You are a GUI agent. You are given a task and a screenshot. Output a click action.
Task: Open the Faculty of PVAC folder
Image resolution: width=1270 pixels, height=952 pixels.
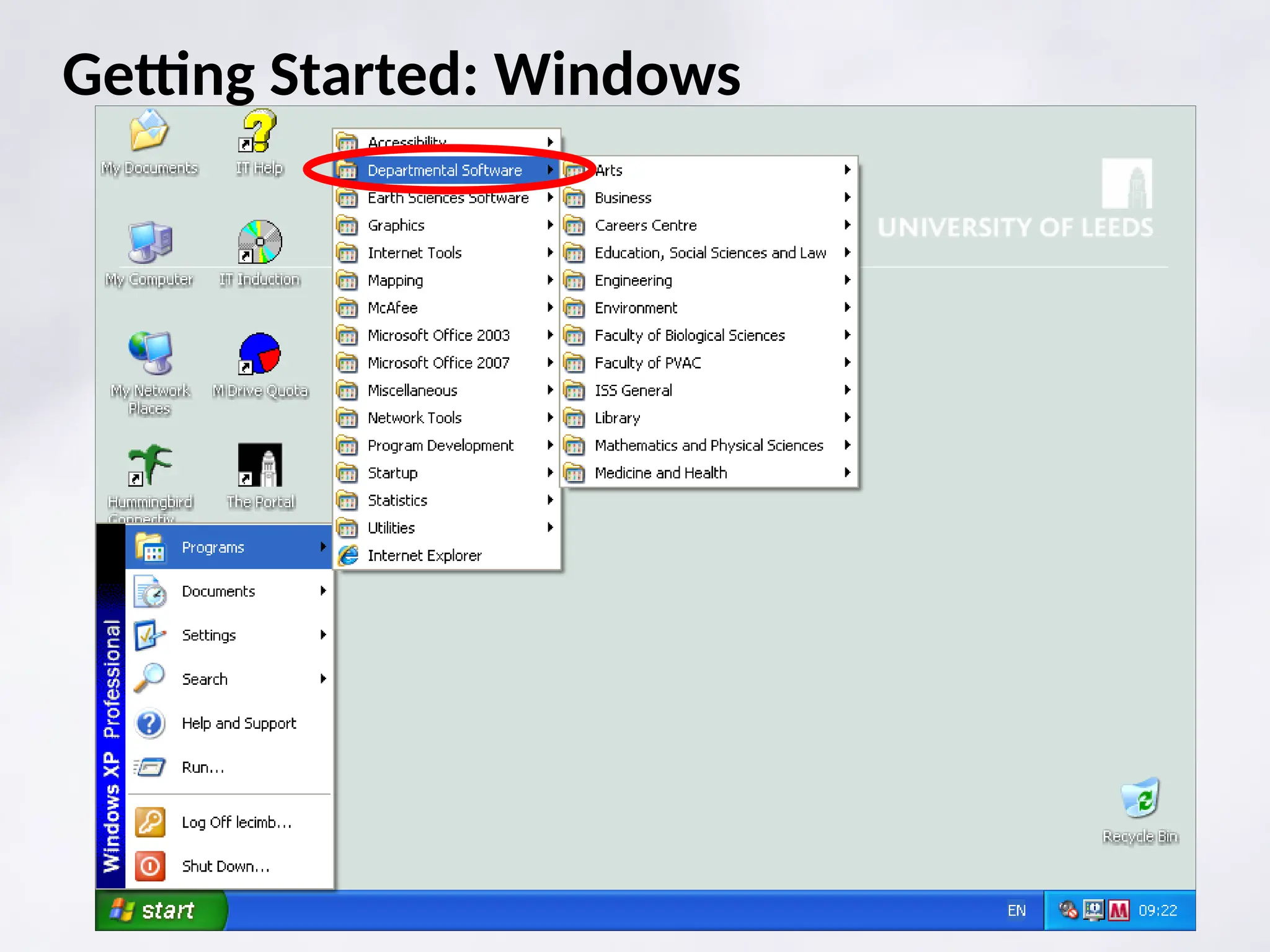[709, 363]
